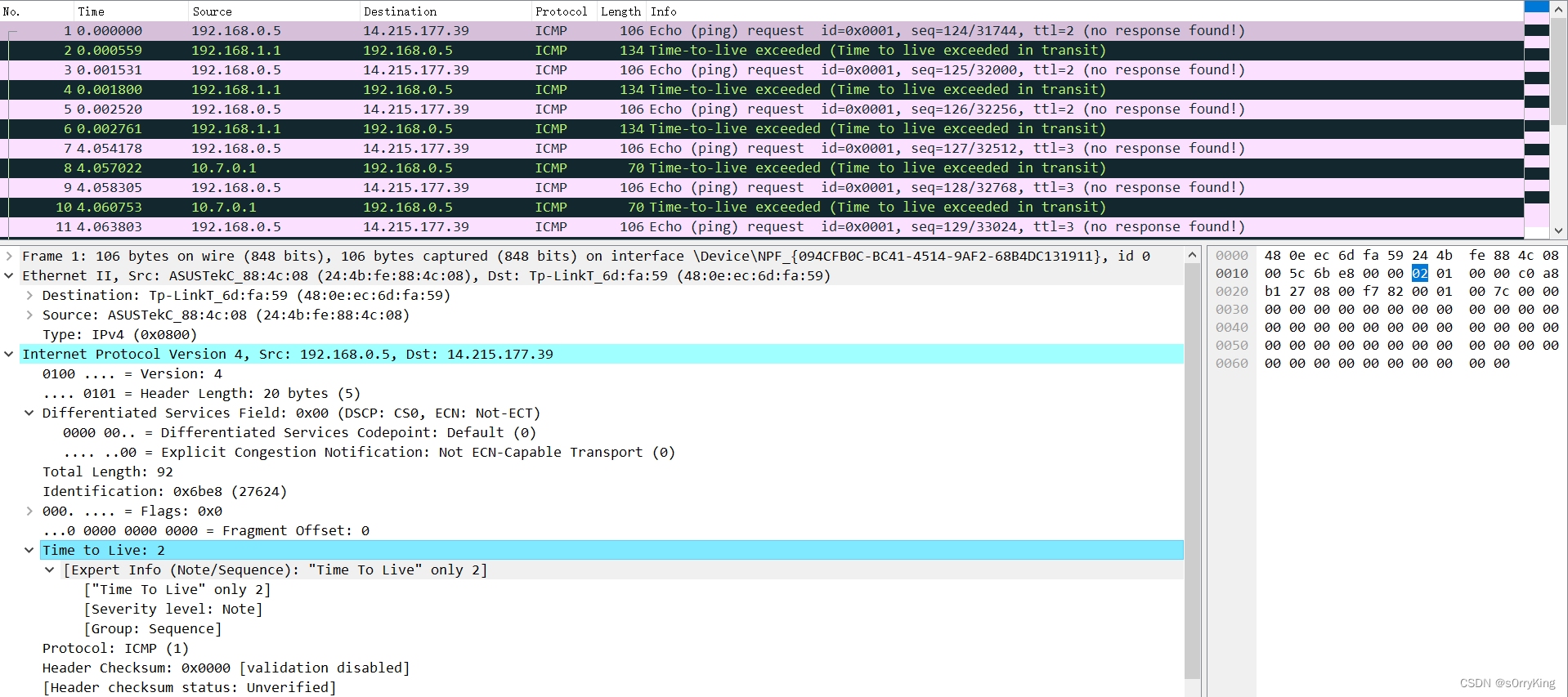Collapse Internet Protocol Version 4 section
1568x697 pixels.
coord(9,354)
